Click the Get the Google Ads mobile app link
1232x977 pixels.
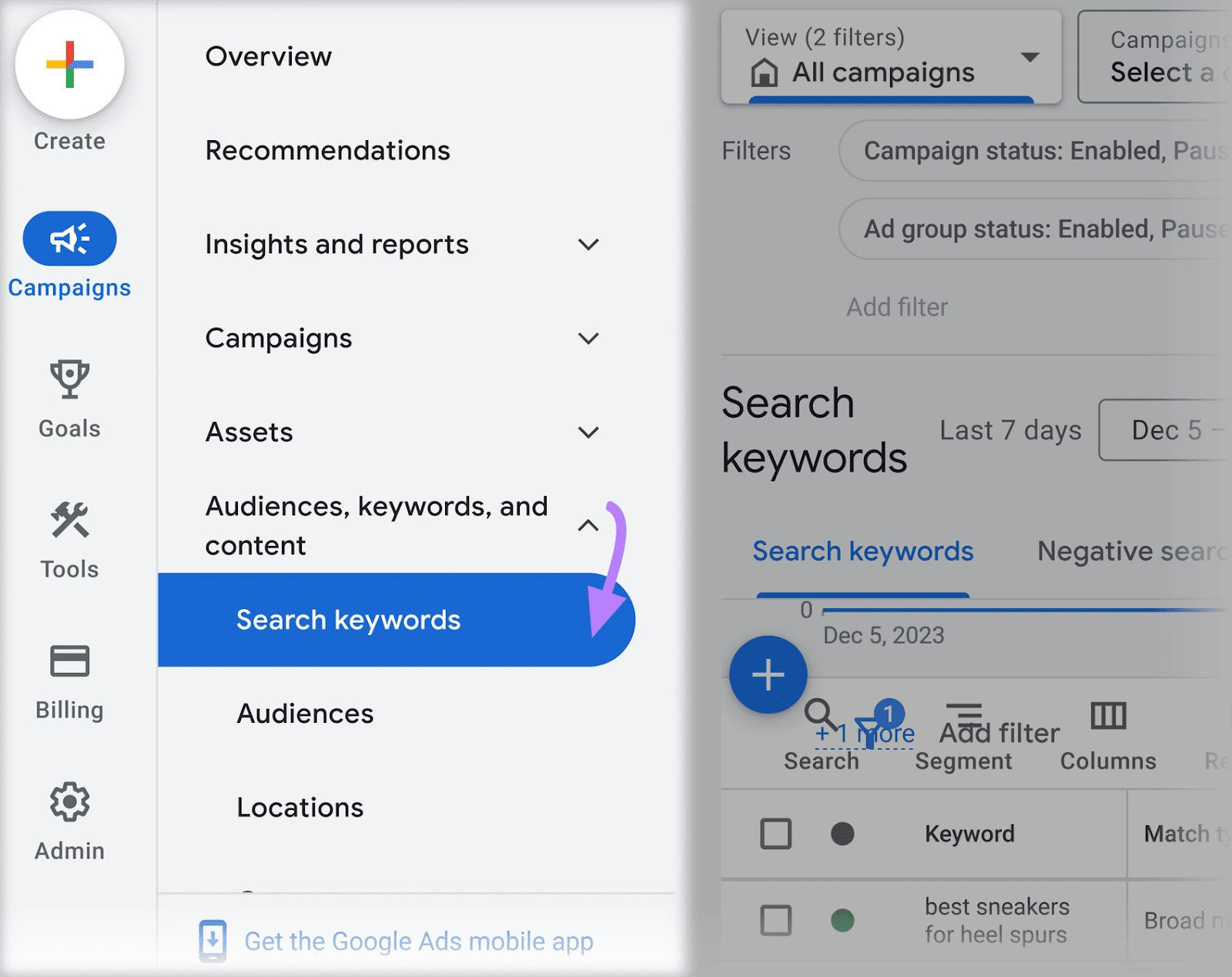coord(417,941)
